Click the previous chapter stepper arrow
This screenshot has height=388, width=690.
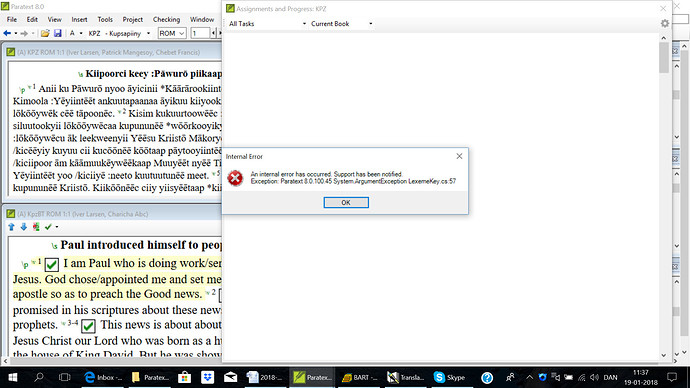214,33
